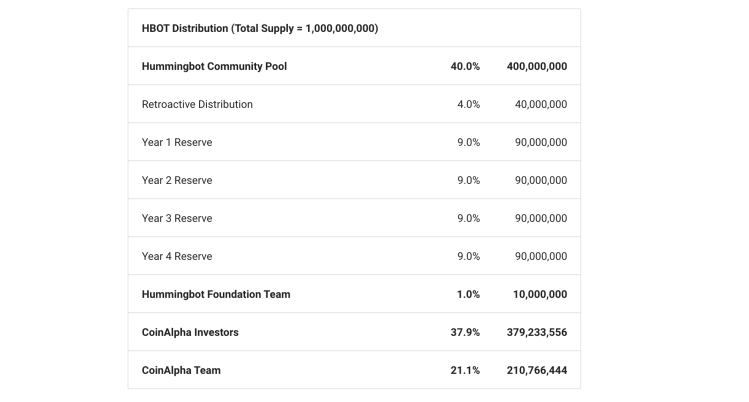The image size is (749, 402).
Task: Select the Year 3 Reserve label
Action: (177, 218)
